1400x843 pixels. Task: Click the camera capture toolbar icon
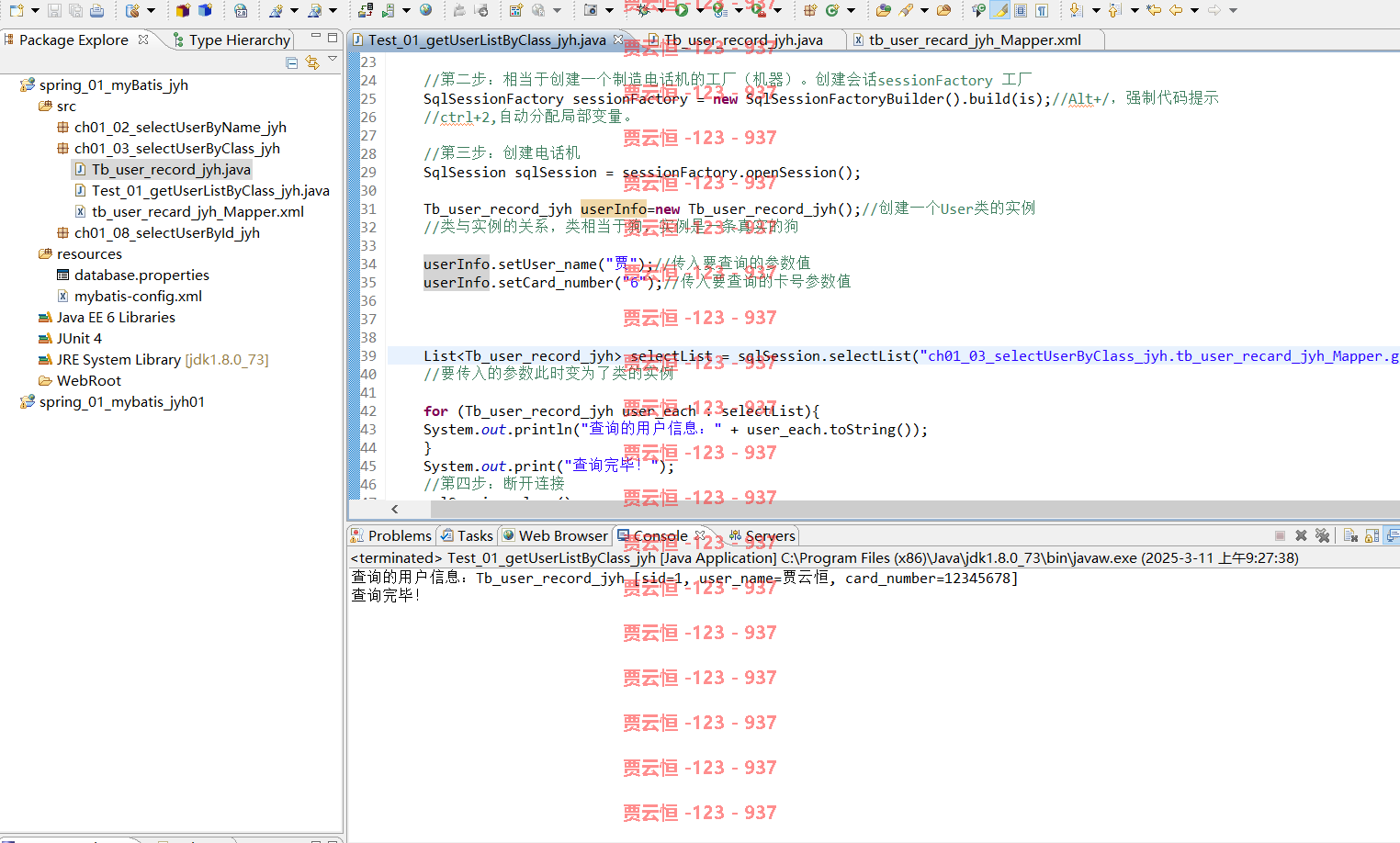tap(591, 10)
